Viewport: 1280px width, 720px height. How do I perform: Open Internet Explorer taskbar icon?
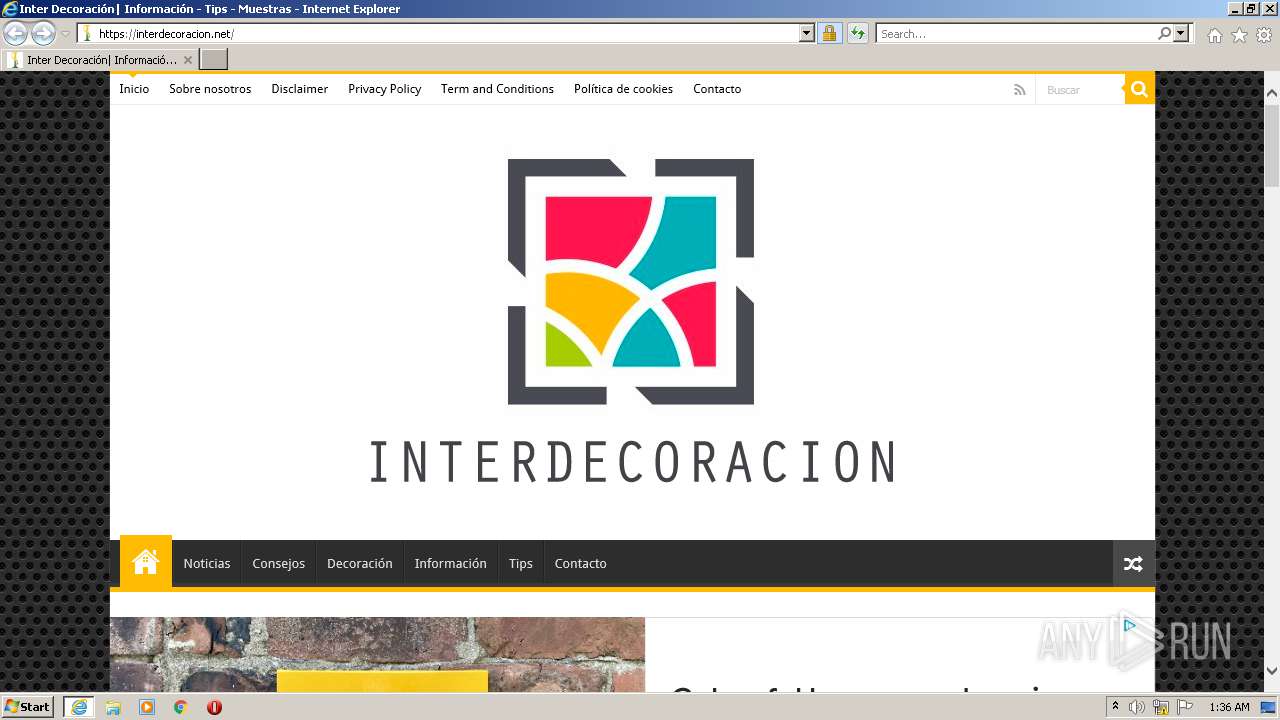(79, 707)
